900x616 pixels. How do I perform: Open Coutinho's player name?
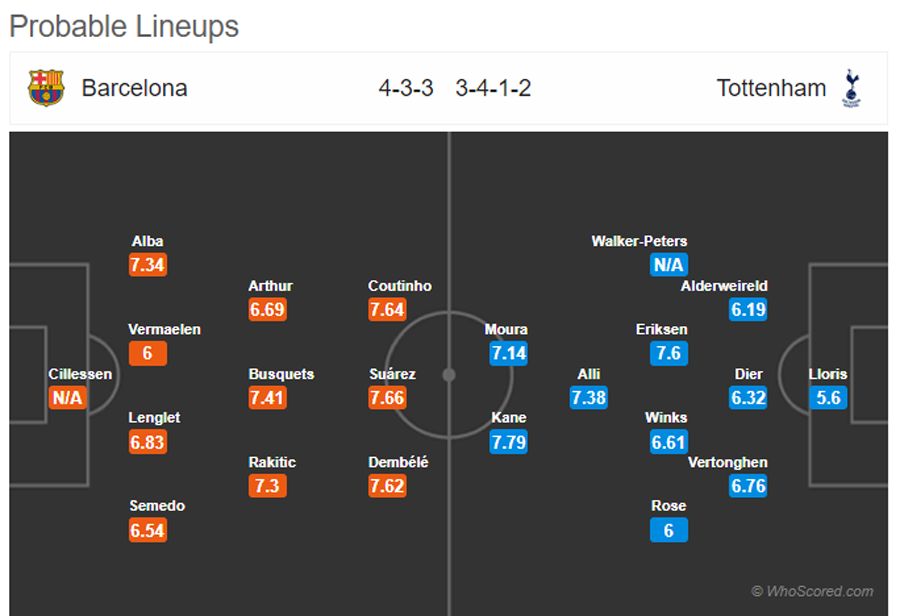(399, 286)
